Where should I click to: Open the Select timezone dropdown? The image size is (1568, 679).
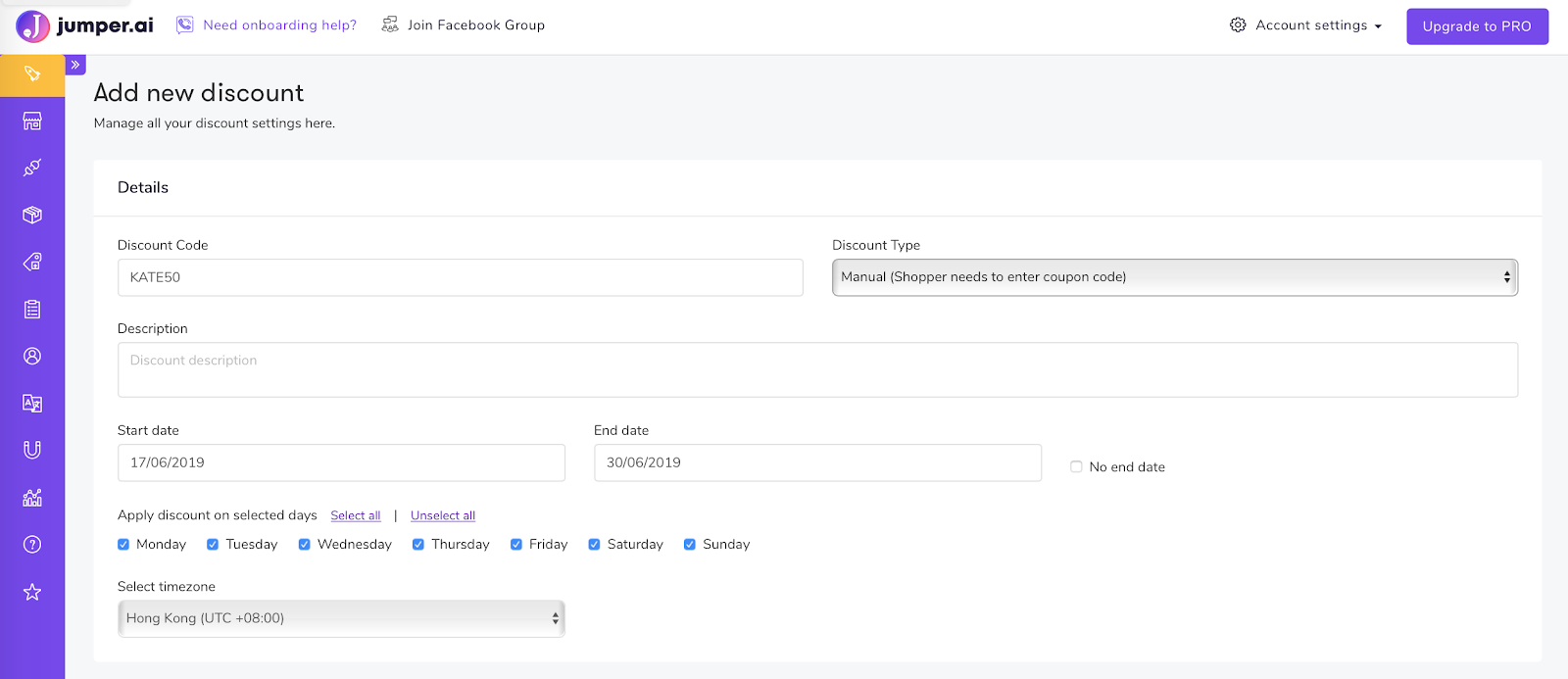pos(341,618)
